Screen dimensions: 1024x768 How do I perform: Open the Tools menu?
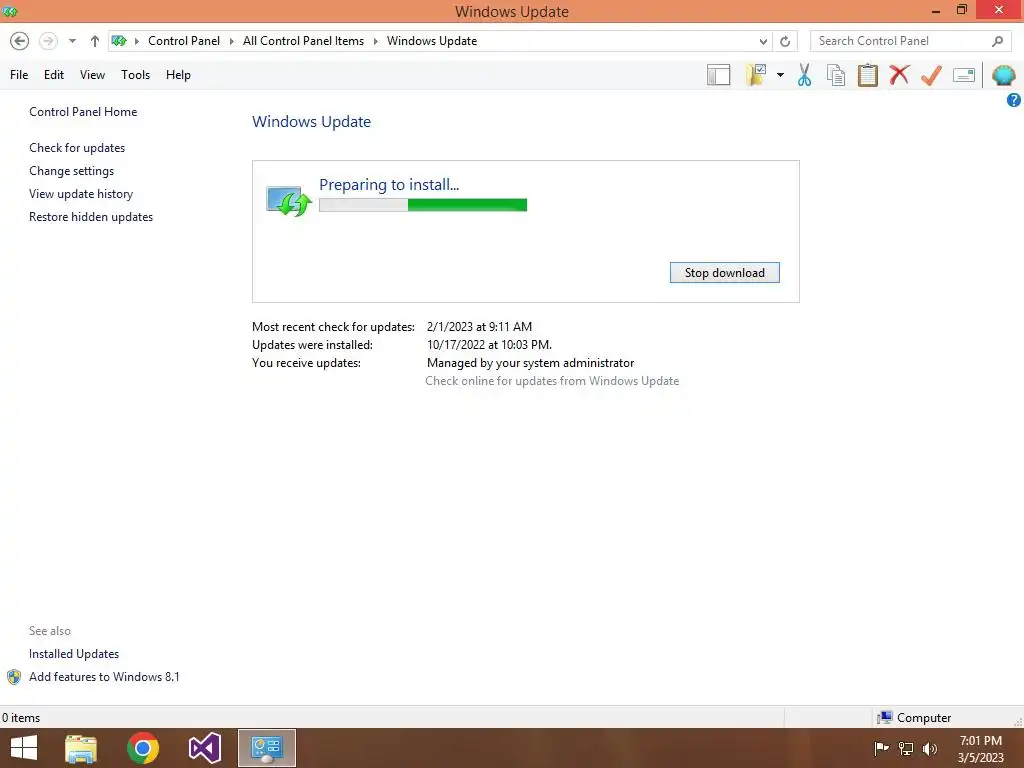[135, 74]
